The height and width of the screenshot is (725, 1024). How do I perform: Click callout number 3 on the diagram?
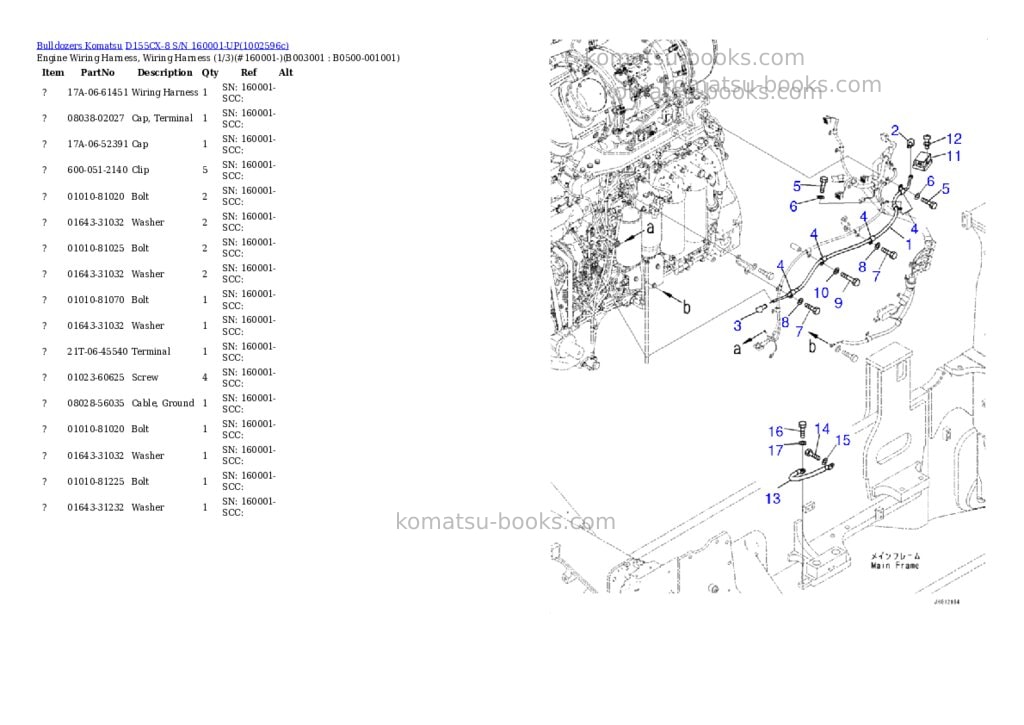tap(737, 325)
